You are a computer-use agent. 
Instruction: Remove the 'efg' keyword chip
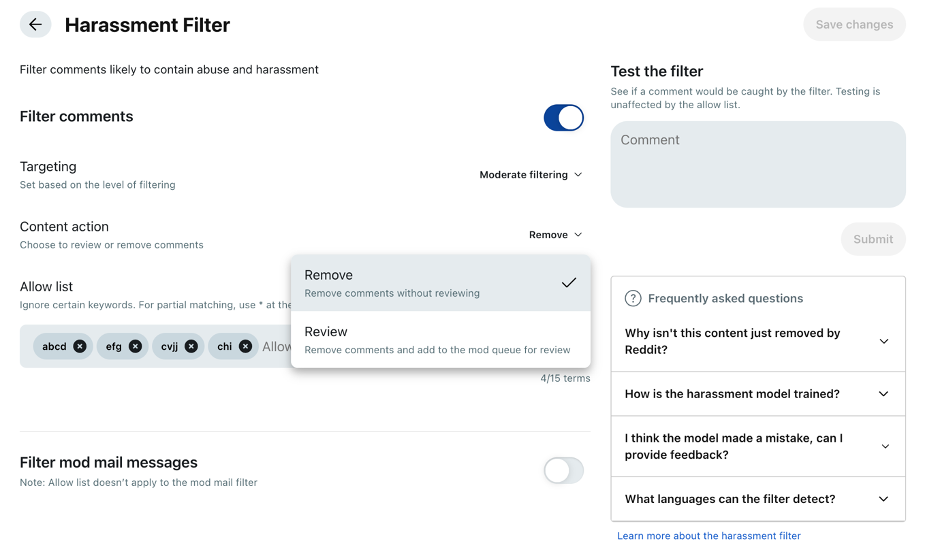pyautogui.click(x=135, y=346)
